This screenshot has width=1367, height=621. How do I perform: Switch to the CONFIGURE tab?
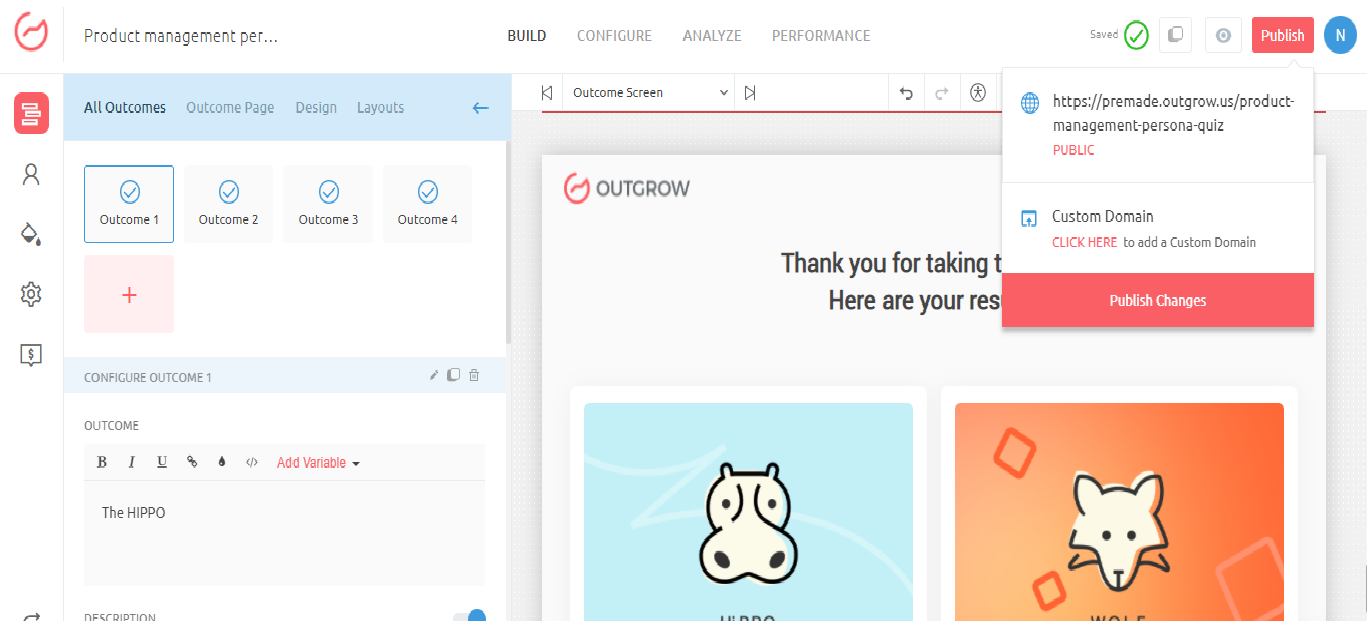click(x=614, y=35)
